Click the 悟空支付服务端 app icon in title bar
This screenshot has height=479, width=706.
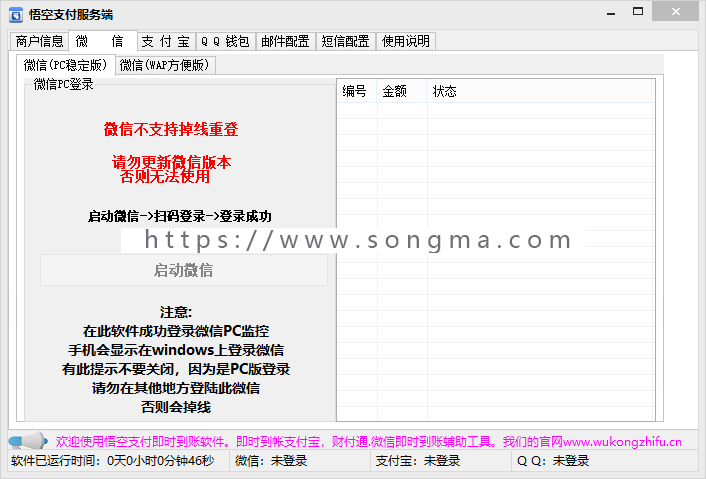pyautogui.click(x=16, y=15)
